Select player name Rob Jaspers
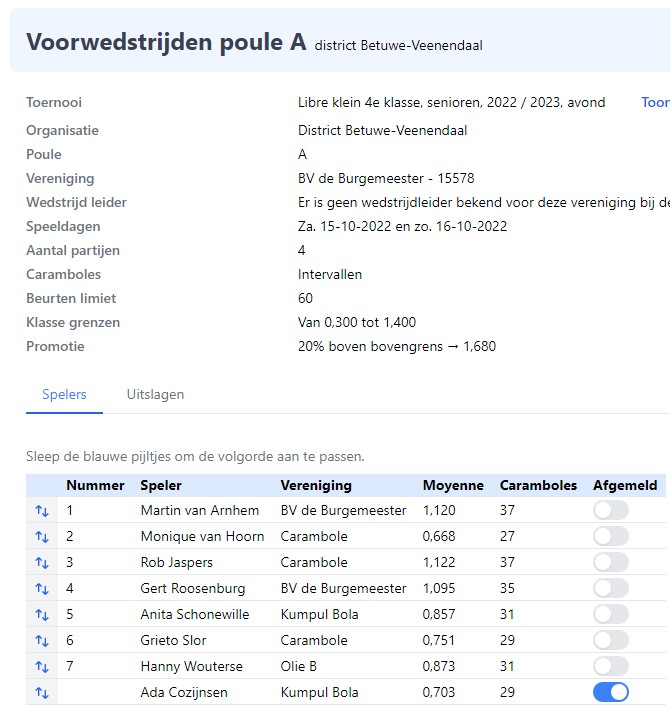The width and height of the screenshot is (670, 708). point(177,562)
